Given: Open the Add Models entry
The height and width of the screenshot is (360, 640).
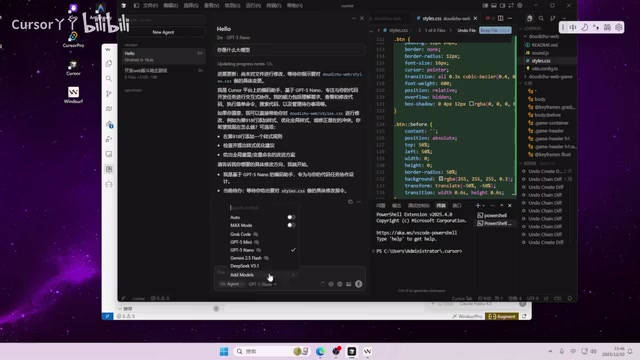Looking at the screenshot, I should tap(263, 275).
